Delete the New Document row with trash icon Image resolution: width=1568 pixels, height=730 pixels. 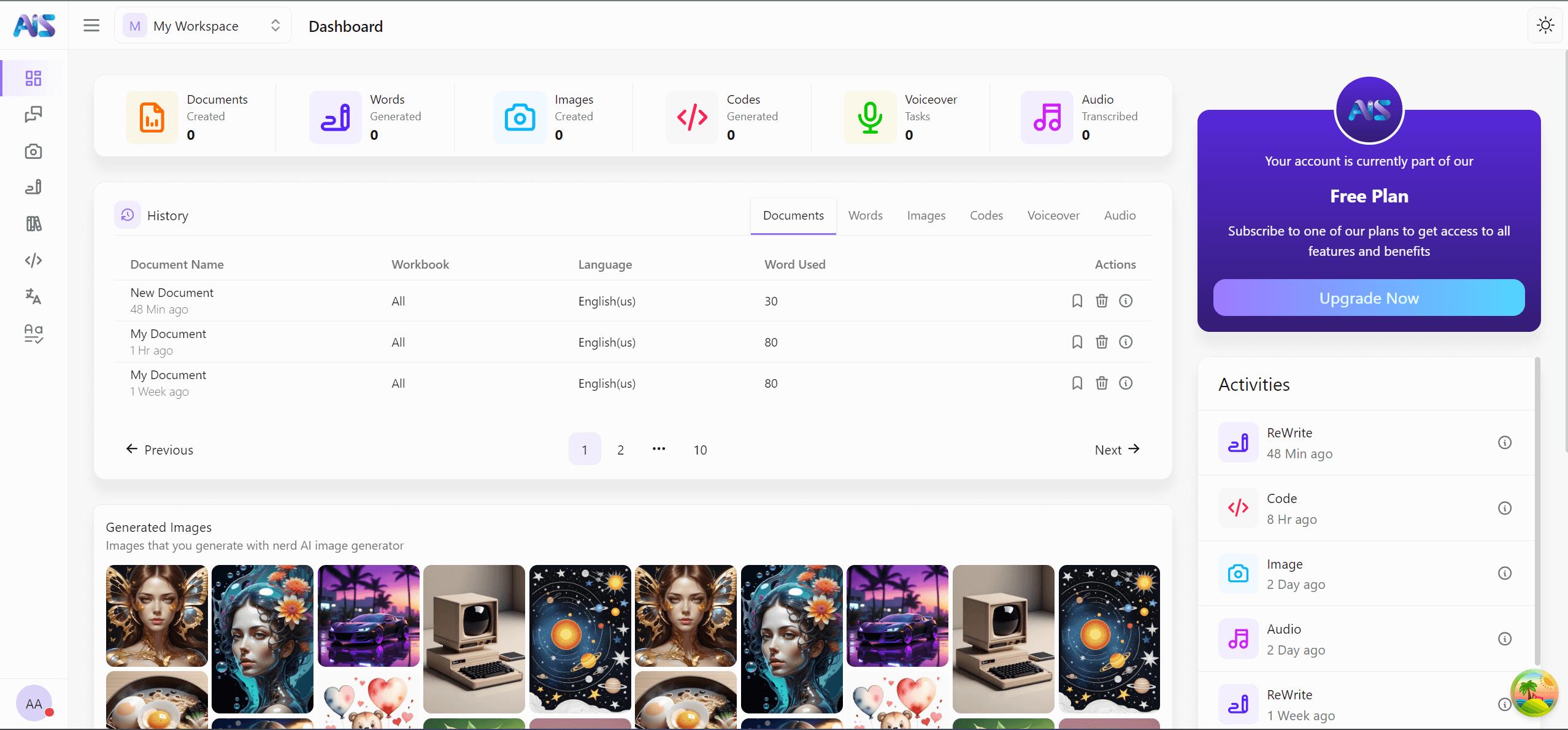click(x=1102, y=301)
